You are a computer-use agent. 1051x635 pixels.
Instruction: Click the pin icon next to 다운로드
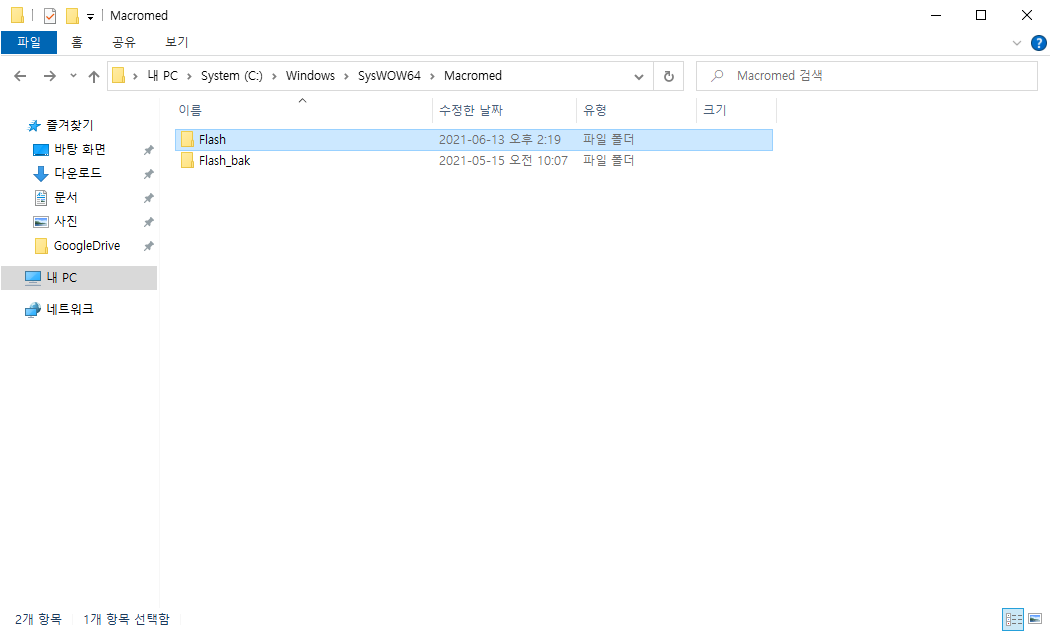coord(148,174)
